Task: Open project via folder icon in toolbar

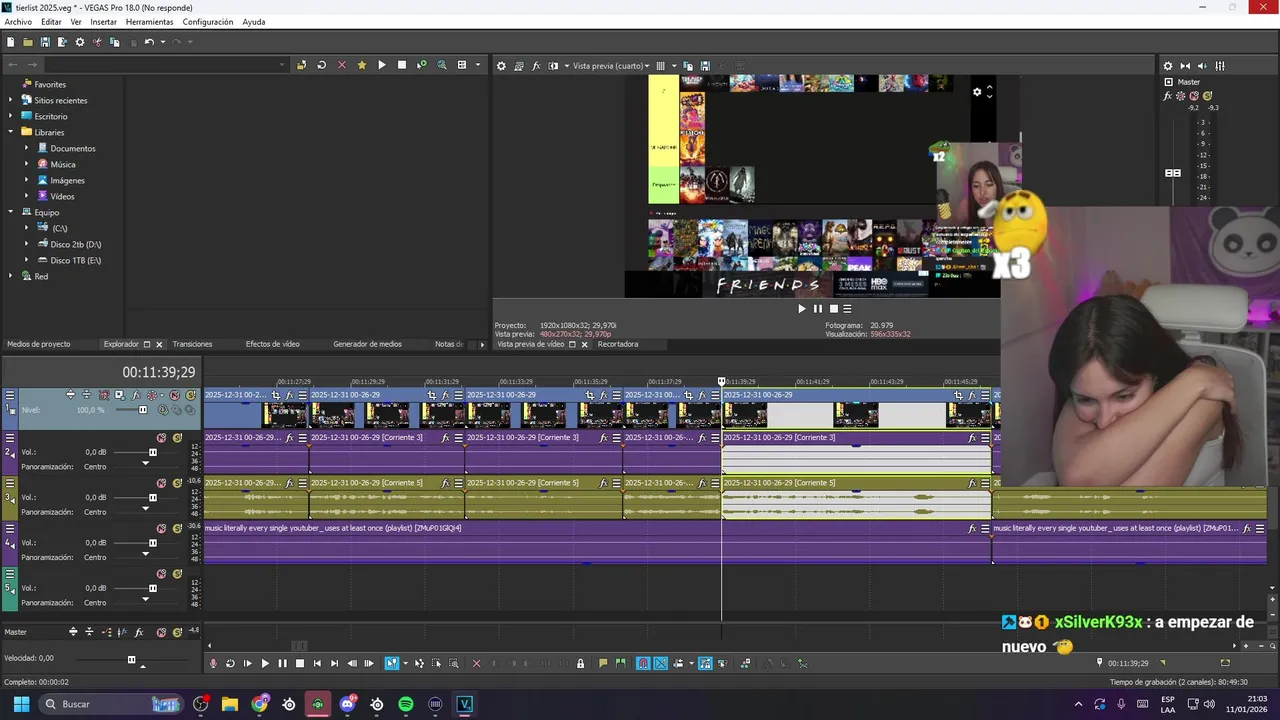Action: tap(28, 42)
